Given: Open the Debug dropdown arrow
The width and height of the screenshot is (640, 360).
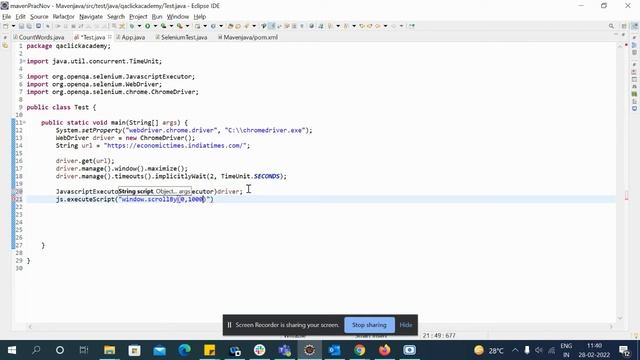Looking at the screenshot, I should (139, 26).
